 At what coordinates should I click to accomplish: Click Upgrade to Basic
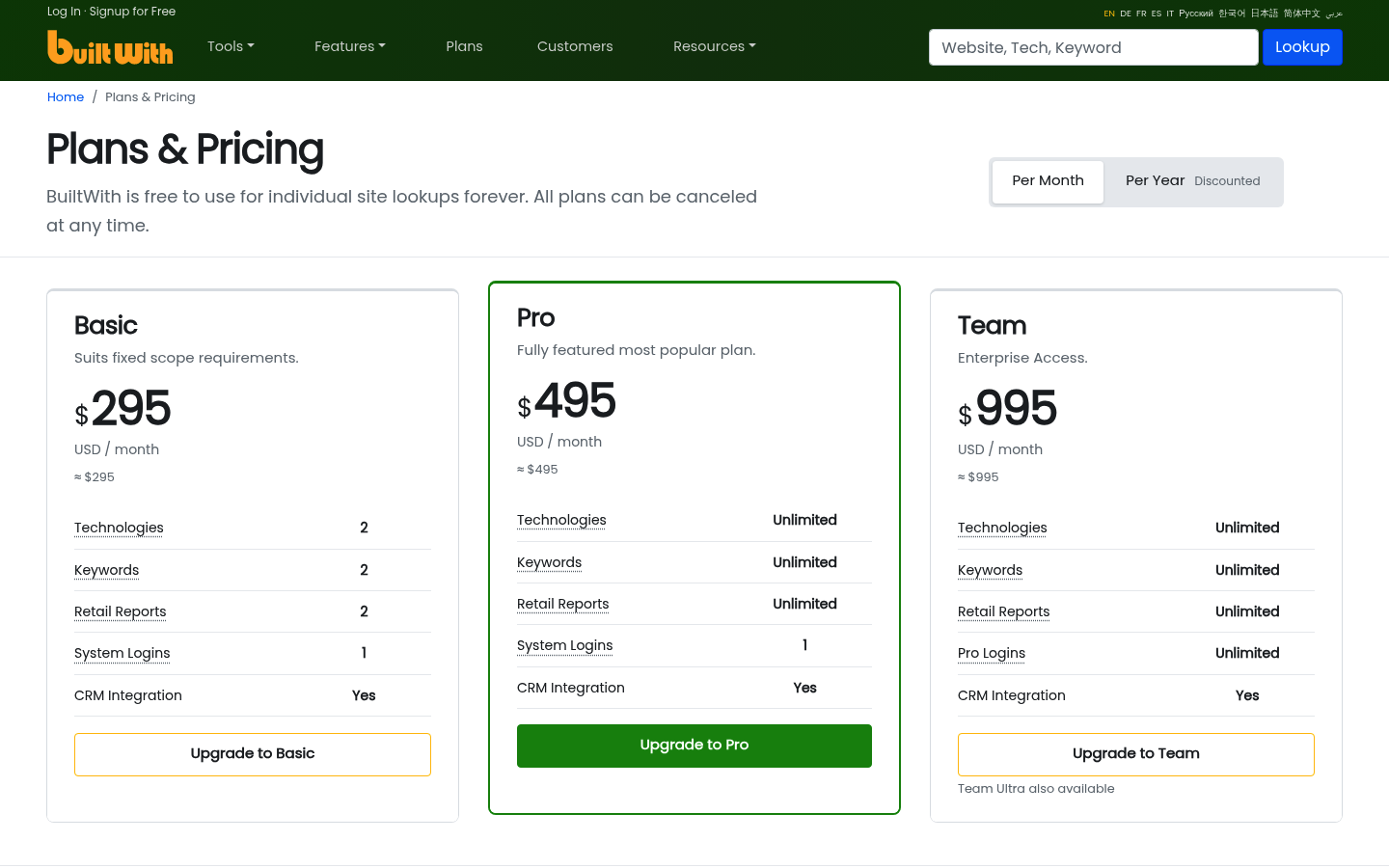point(253,754)
